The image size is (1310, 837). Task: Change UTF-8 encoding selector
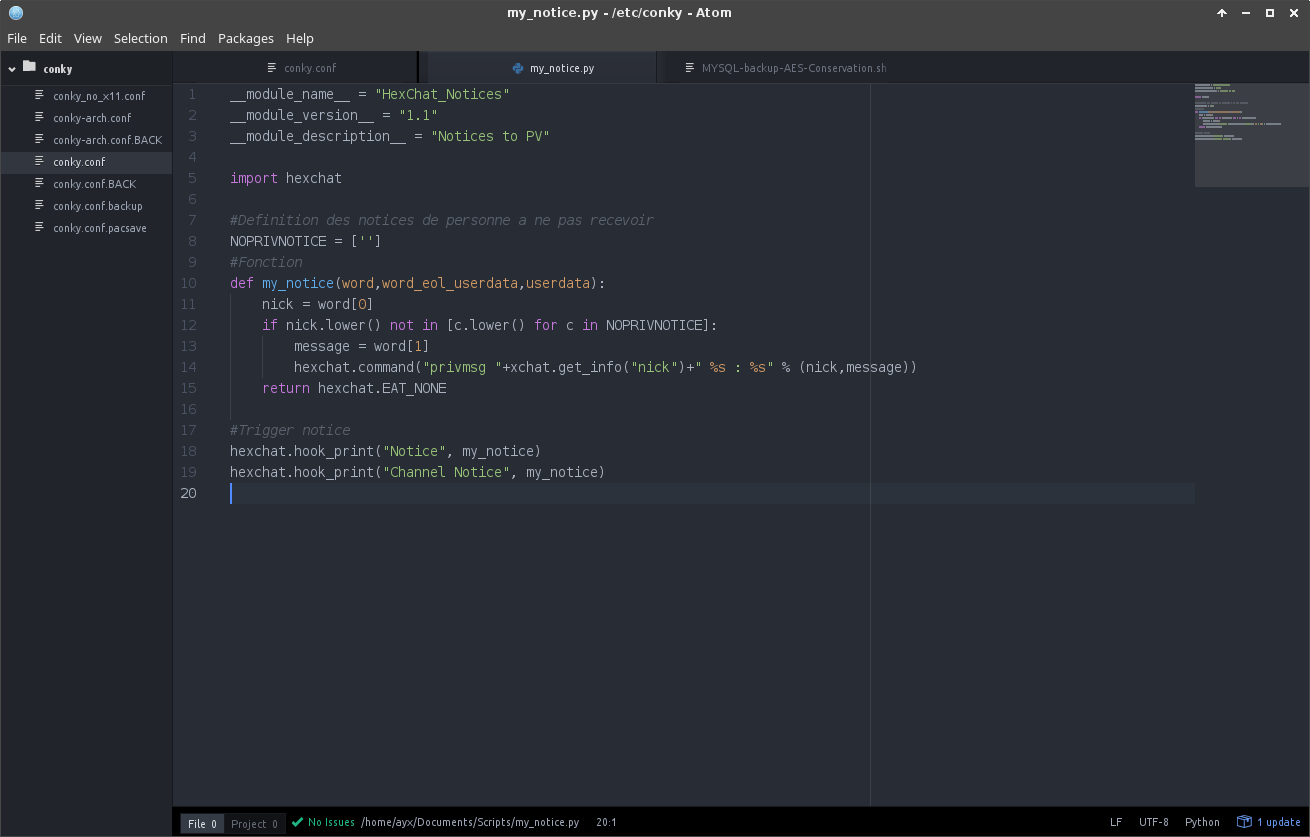tap(1153, 822)
